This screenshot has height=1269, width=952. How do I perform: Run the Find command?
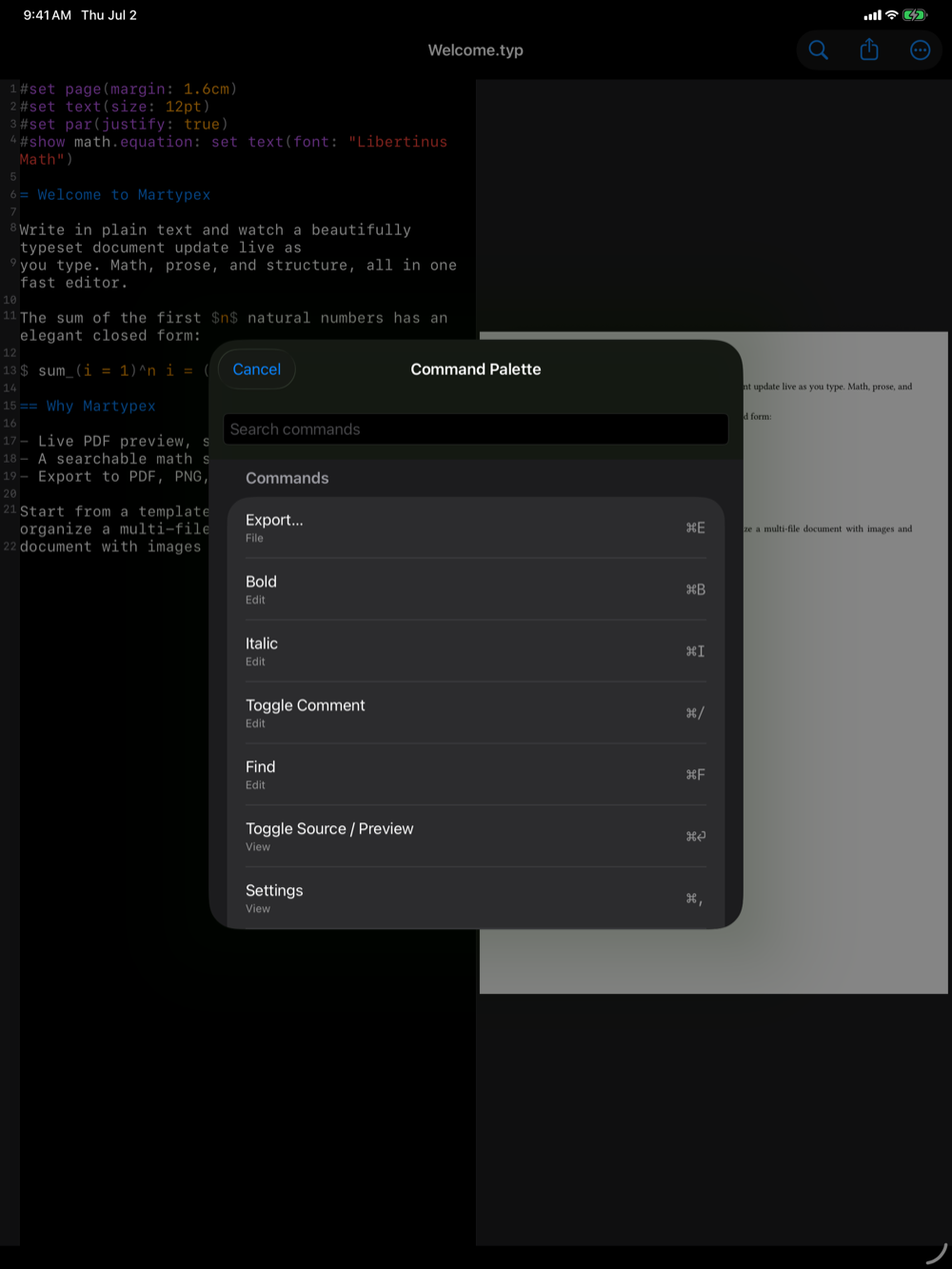[476, 775]
